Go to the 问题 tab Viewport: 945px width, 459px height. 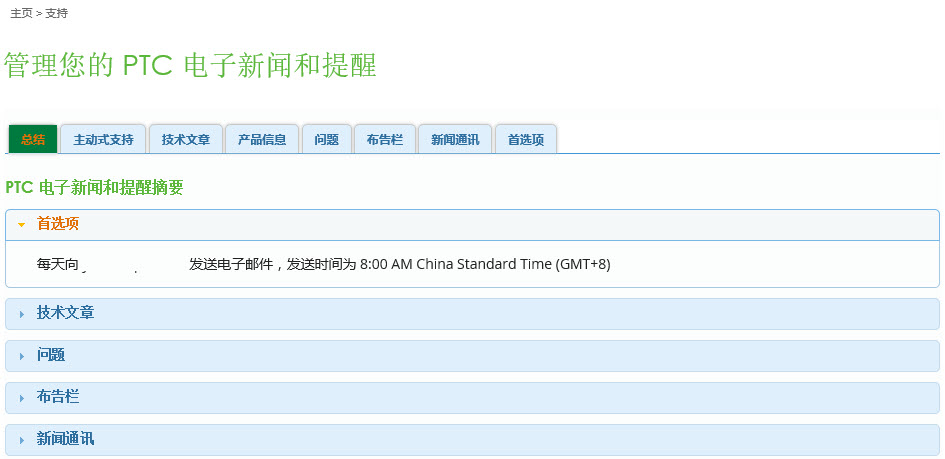pos(327,140)
